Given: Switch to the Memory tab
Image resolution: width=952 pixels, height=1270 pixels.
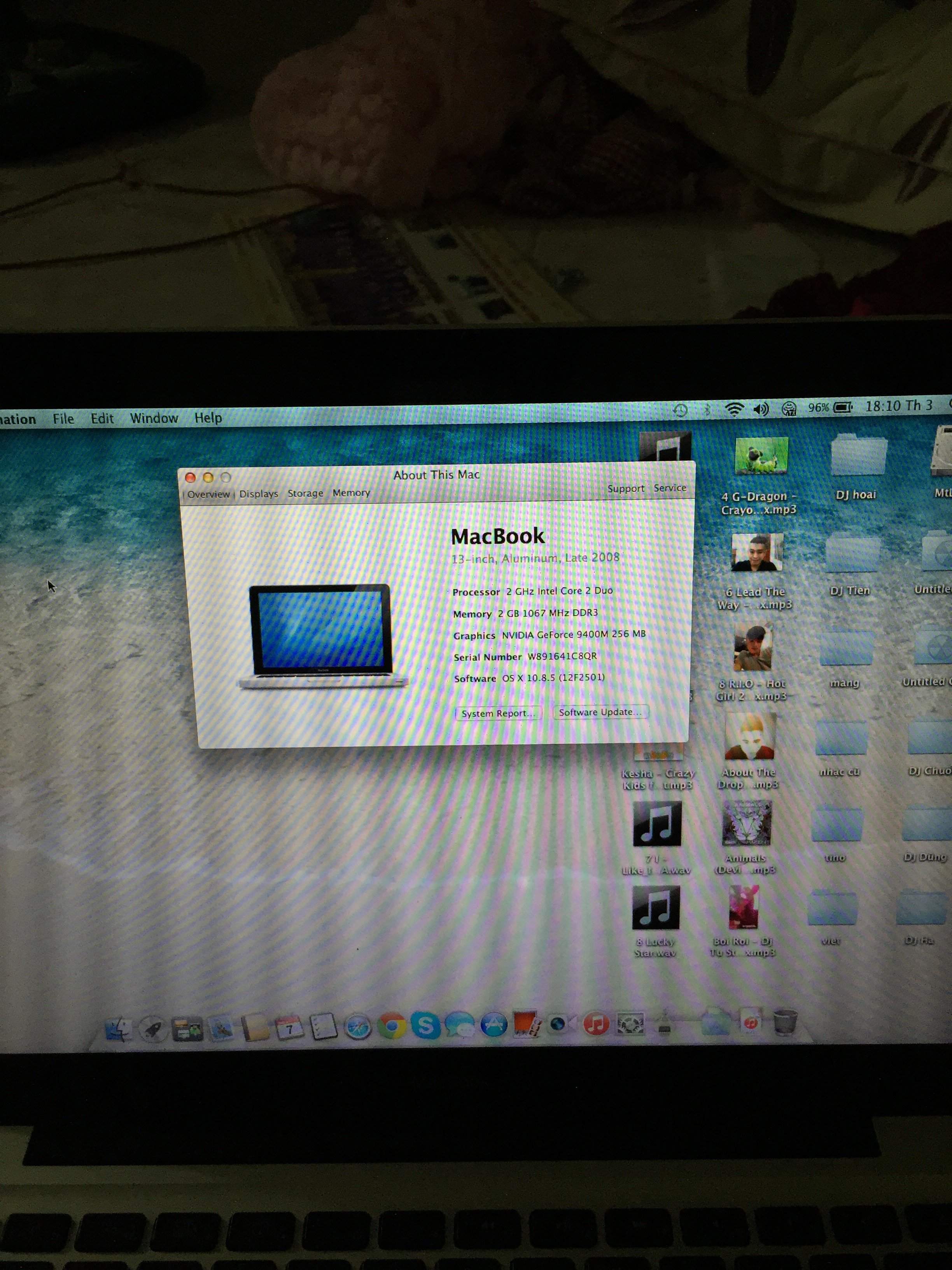Looking at the screenshot, I should tap(351, 493).
